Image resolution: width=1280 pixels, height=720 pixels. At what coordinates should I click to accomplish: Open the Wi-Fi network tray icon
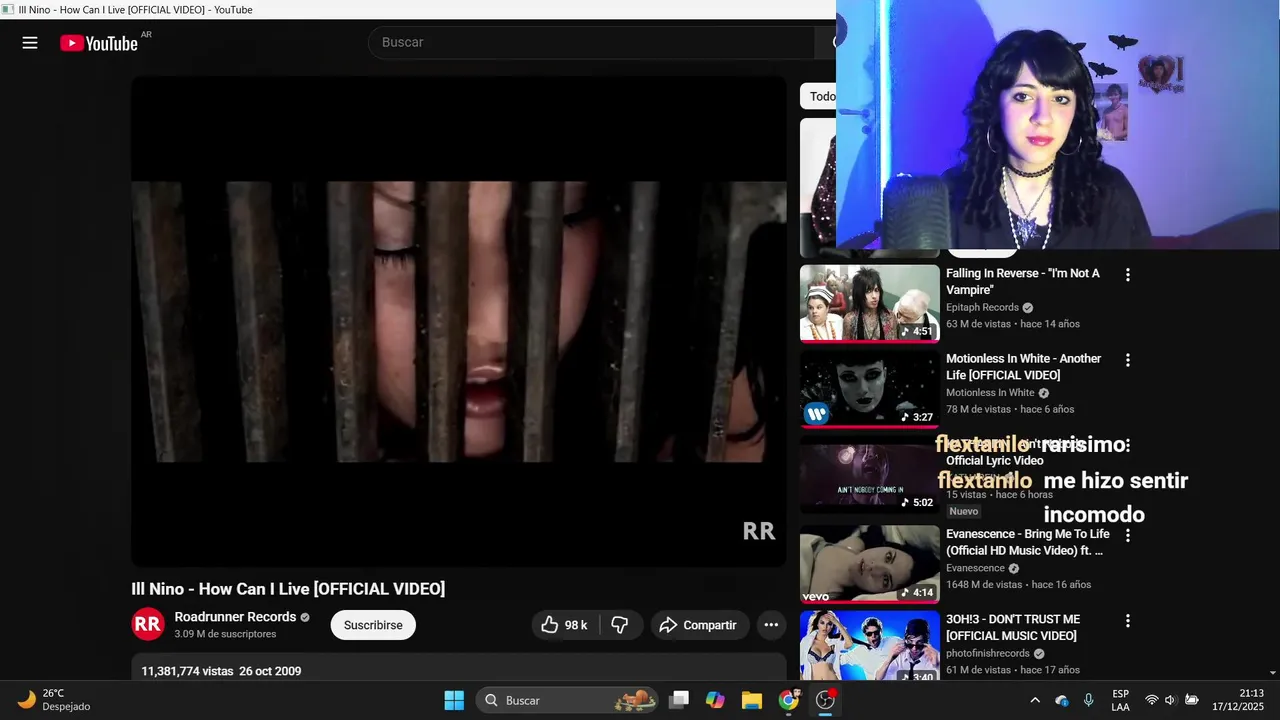1152,700
